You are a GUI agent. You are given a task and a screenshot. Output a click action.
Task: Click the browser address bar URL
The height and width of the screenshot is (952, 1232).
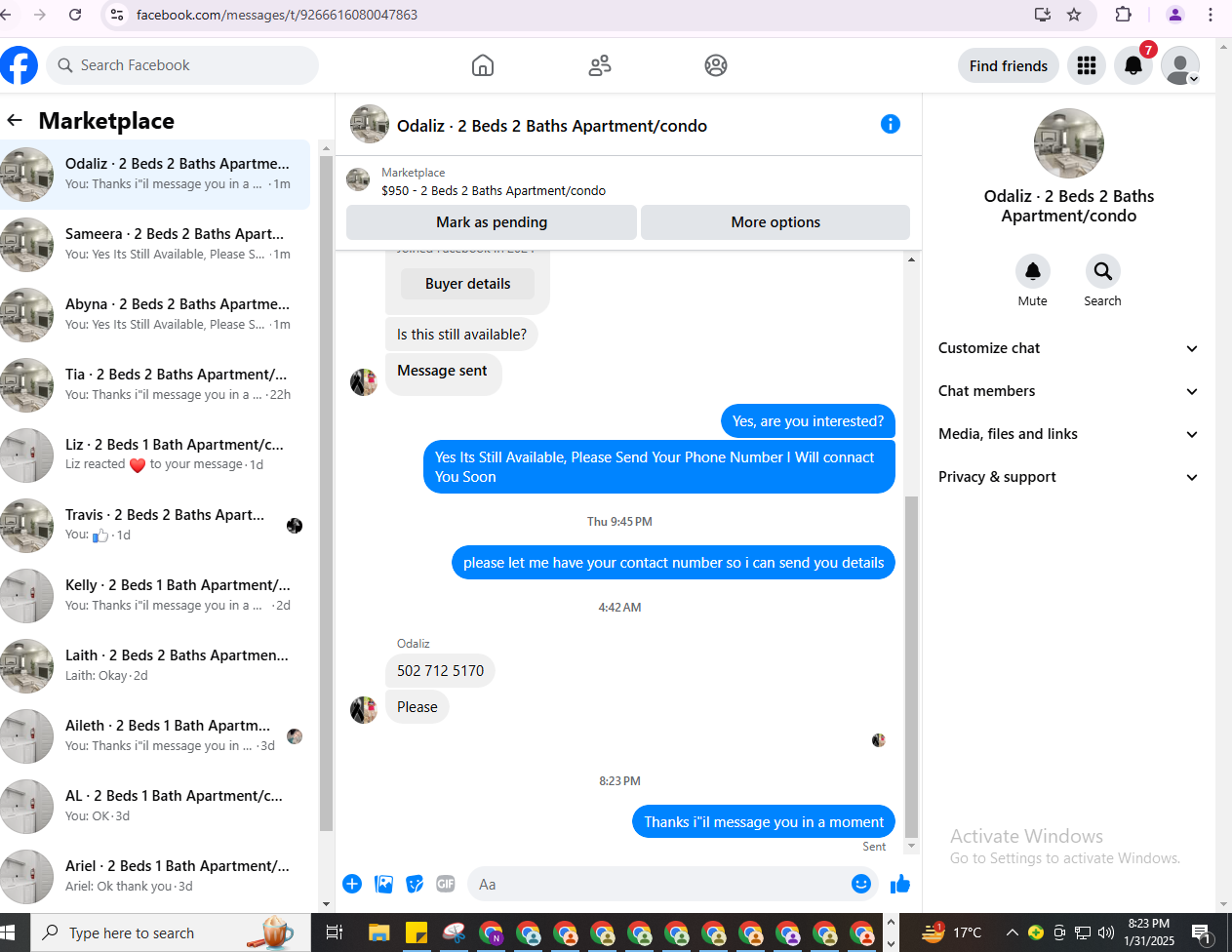[277, 15]
